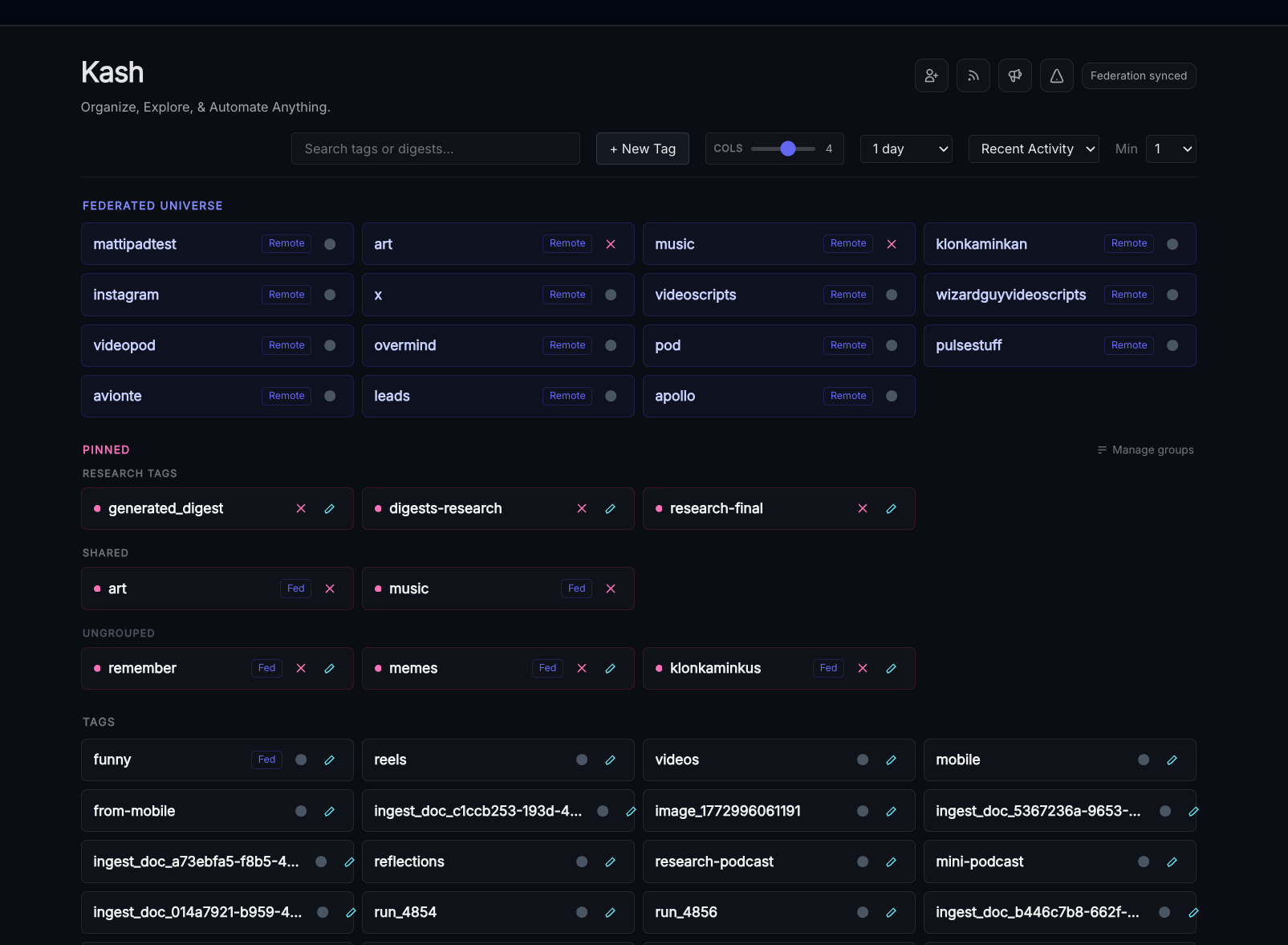Click the Manage groups link
The image size is (1288, 945).
(1145, 450)
